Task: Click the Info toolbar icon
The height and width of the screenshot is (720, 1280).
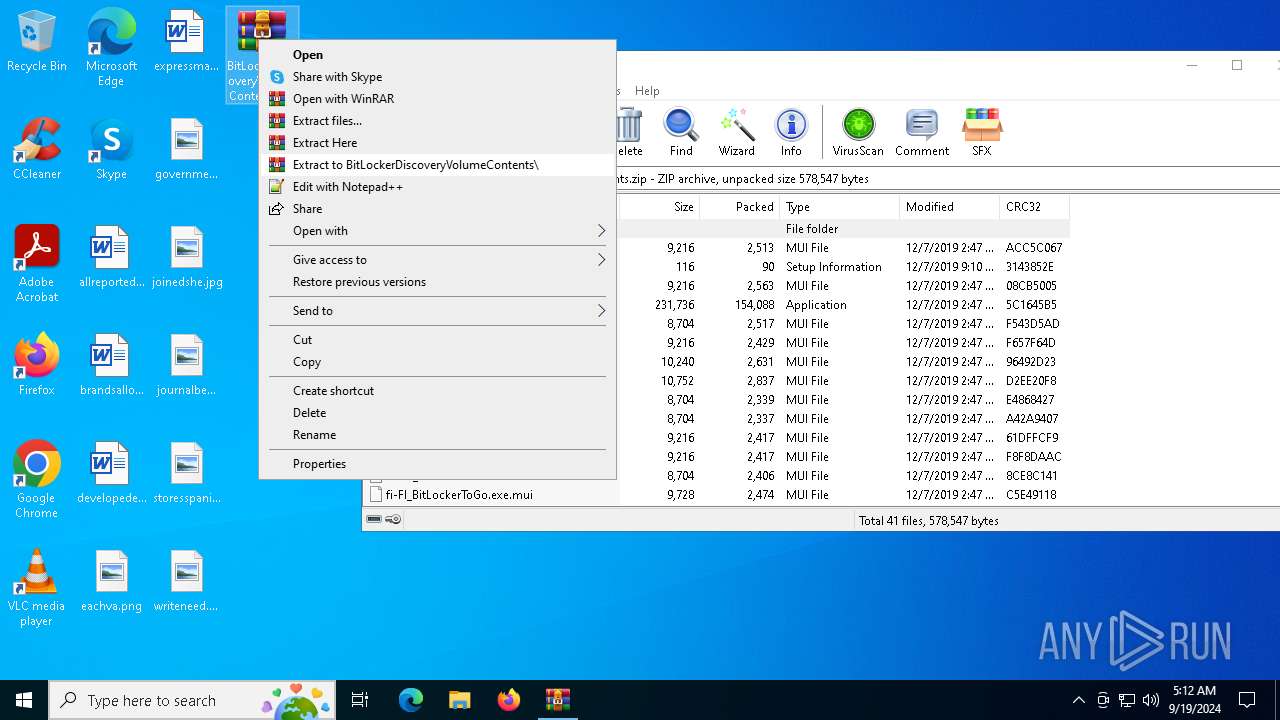Action: pos(791,133)
